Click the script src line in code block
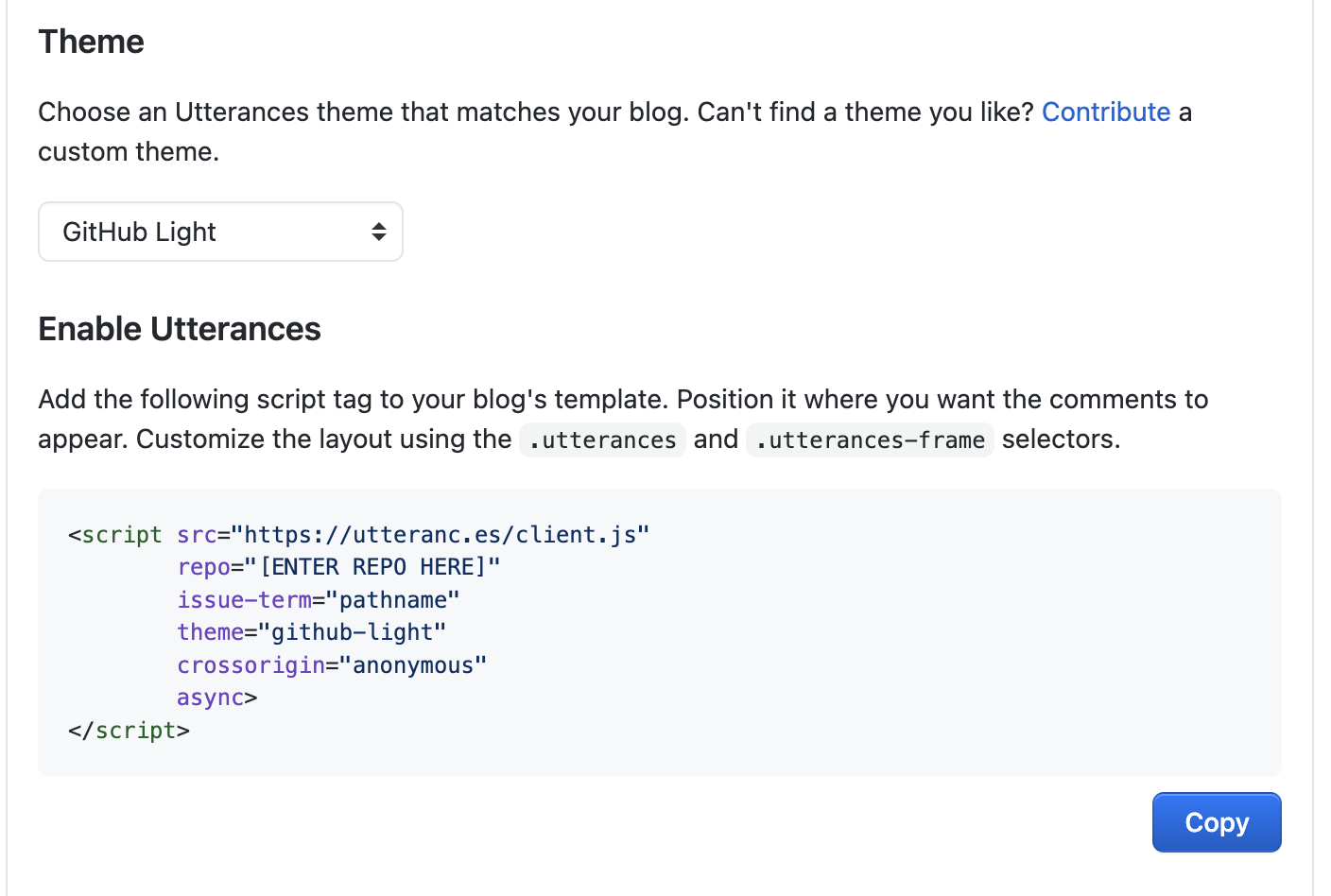The image size is (1331, 896). click(x=359, y=535)
